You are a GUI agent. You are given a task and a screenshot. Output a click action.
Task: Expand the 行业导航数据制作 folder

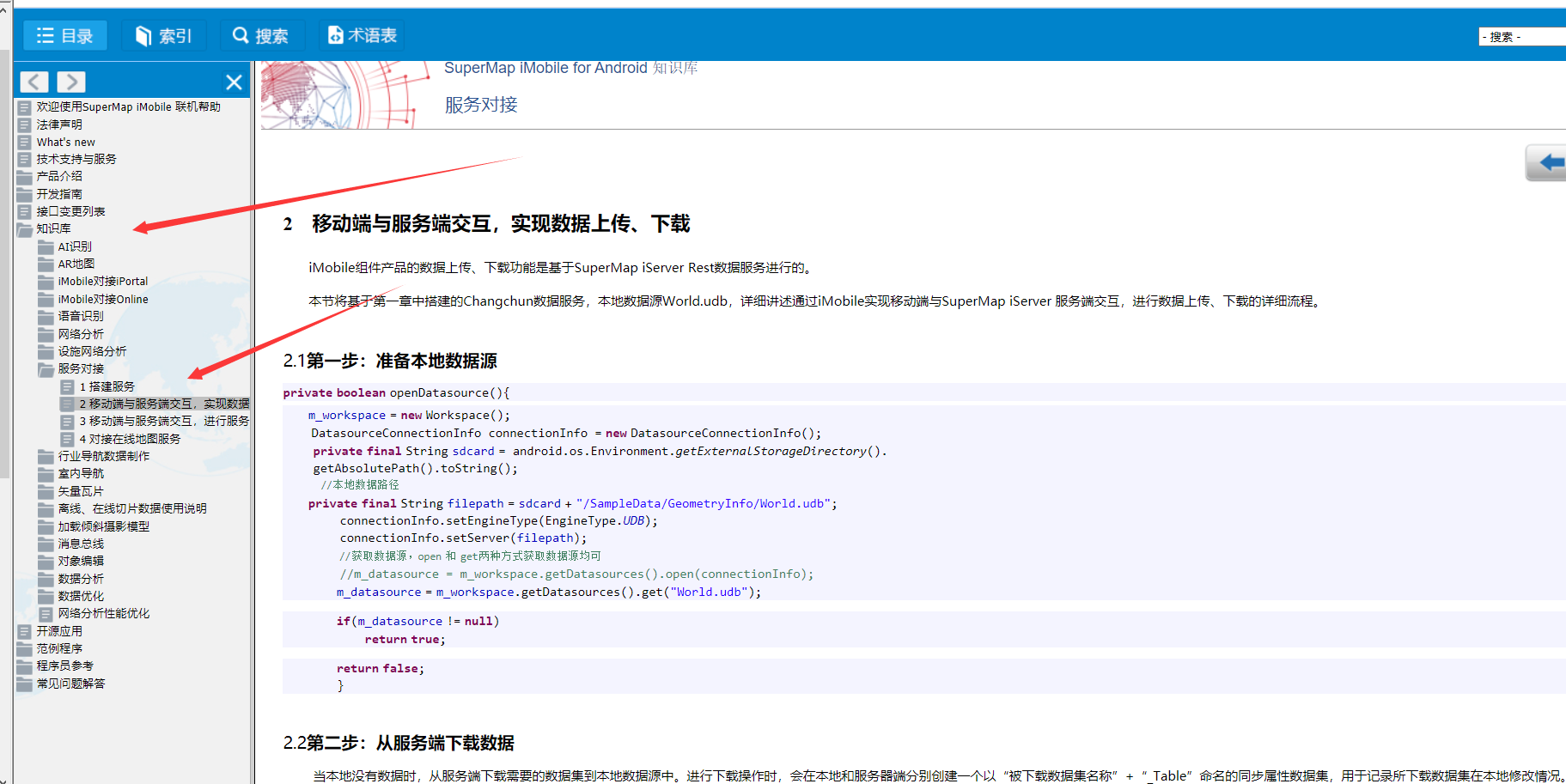[103, 456]
